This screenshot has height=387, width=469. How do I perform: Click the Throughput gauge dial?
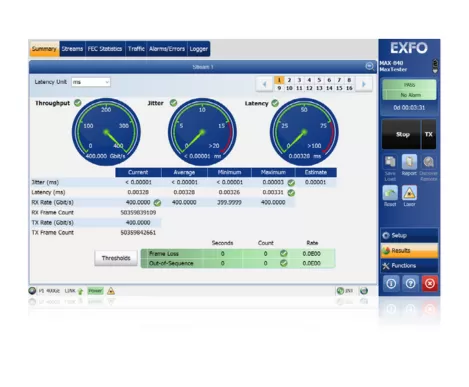point(106,132)
